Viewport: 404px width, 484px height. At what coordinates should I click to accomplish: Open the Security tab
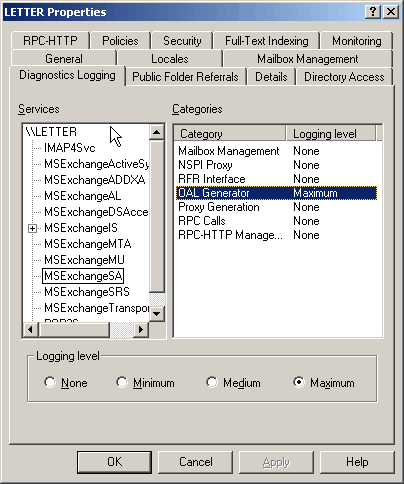(182, 41)
